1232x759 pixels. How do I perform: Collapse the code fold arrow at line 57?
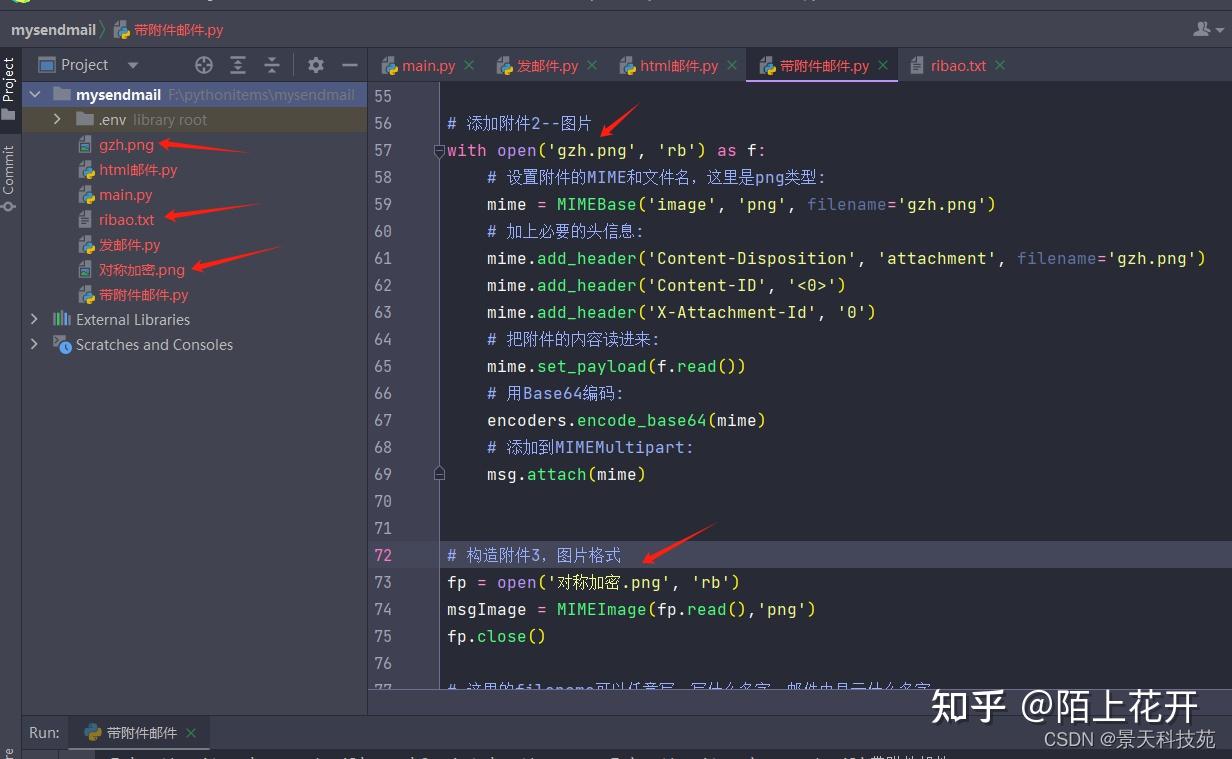click(439, 150)
